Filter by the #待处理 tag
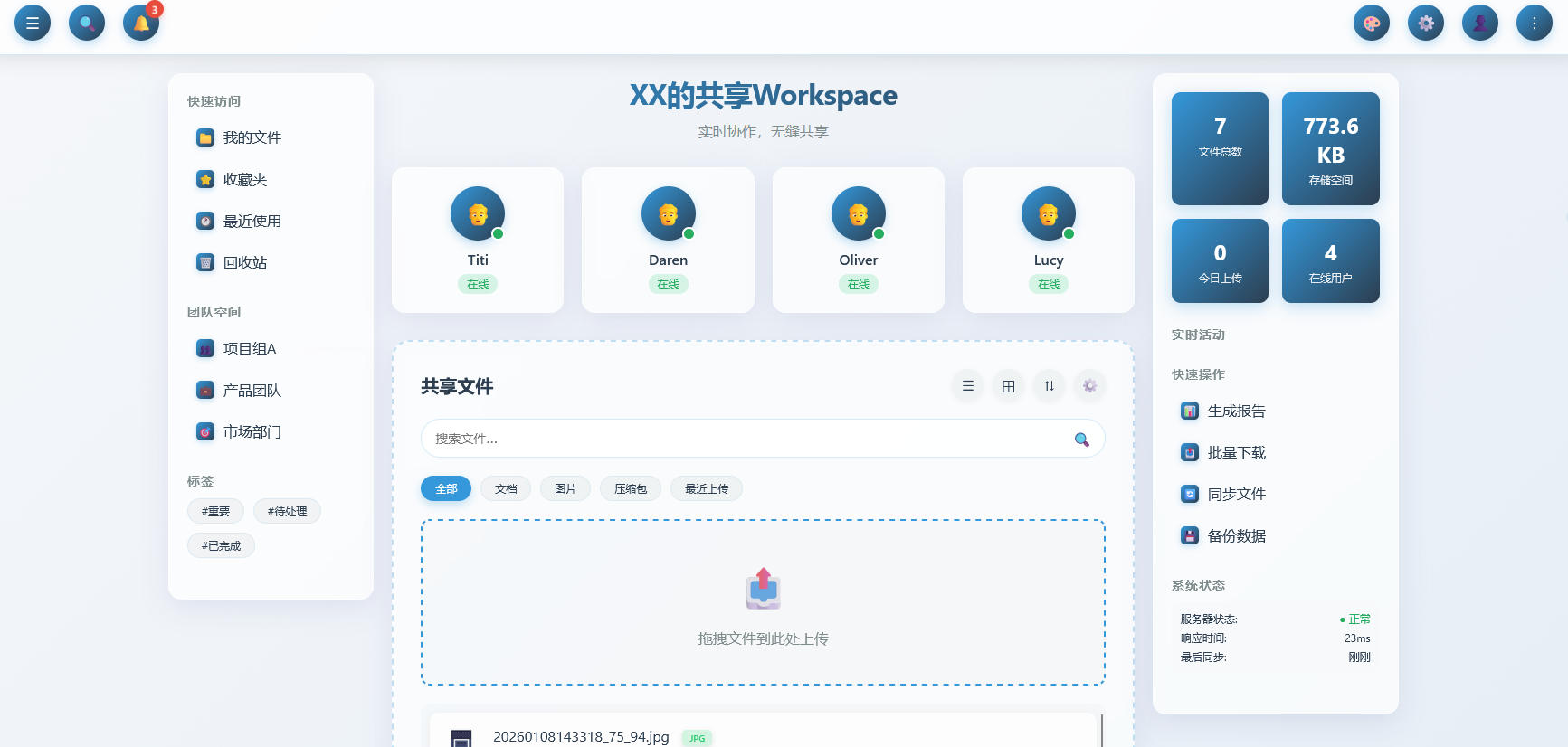 (x=287, y=511)
